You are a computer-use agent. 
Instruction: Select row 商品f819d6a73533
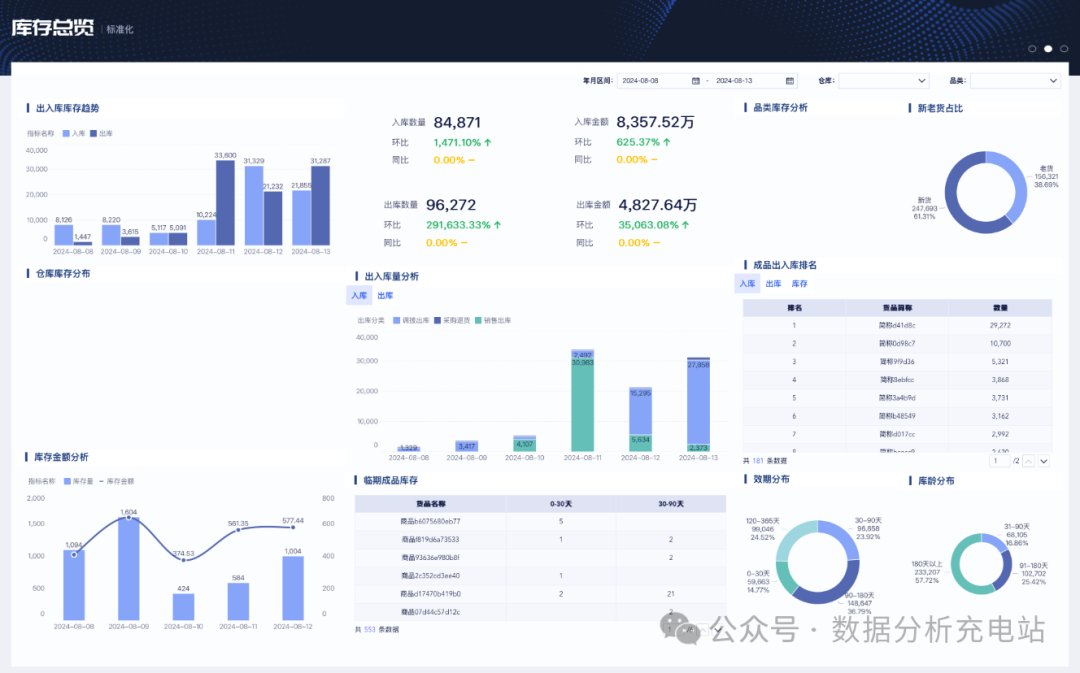pyautogui.click(x=540, y=539)
